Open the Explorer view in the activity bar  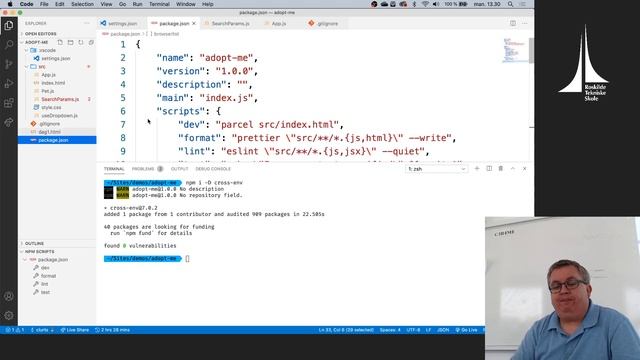tap(9, 25)
